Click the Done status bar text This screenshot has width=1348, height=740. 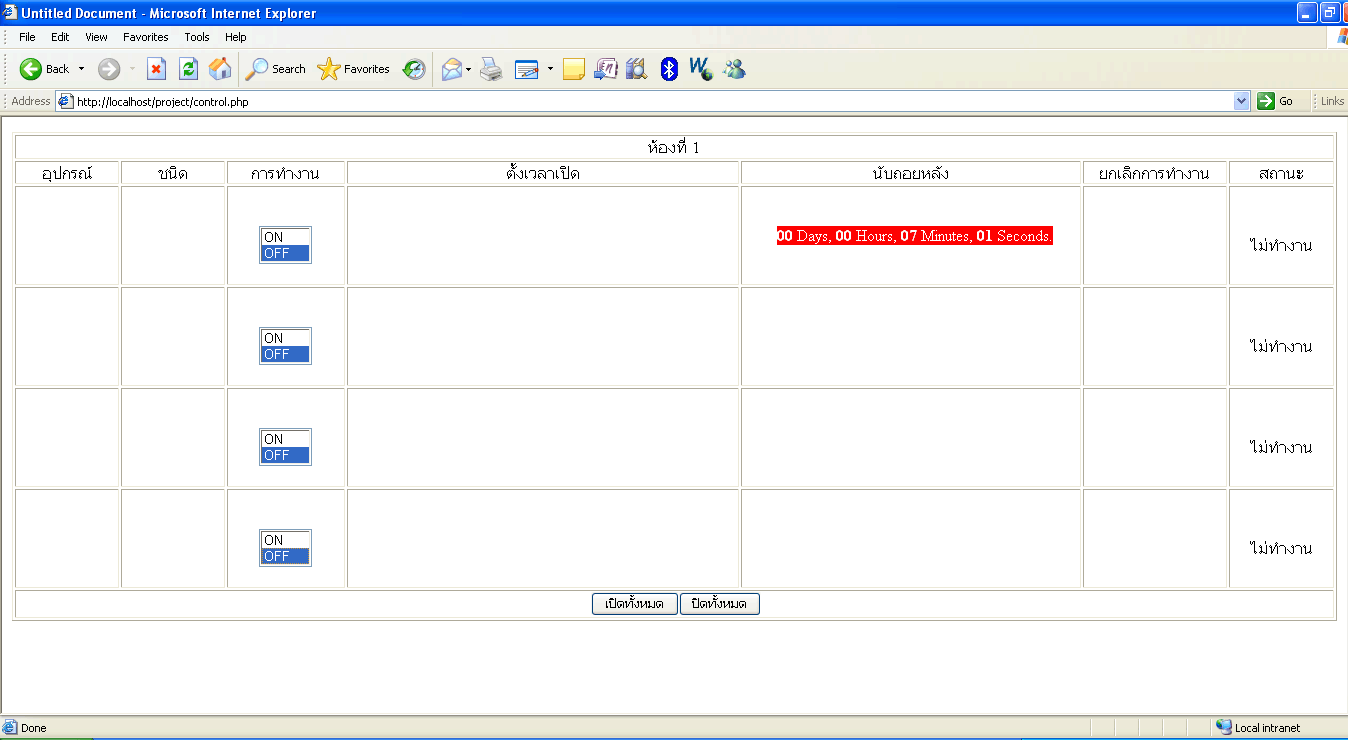coord(34,728)
